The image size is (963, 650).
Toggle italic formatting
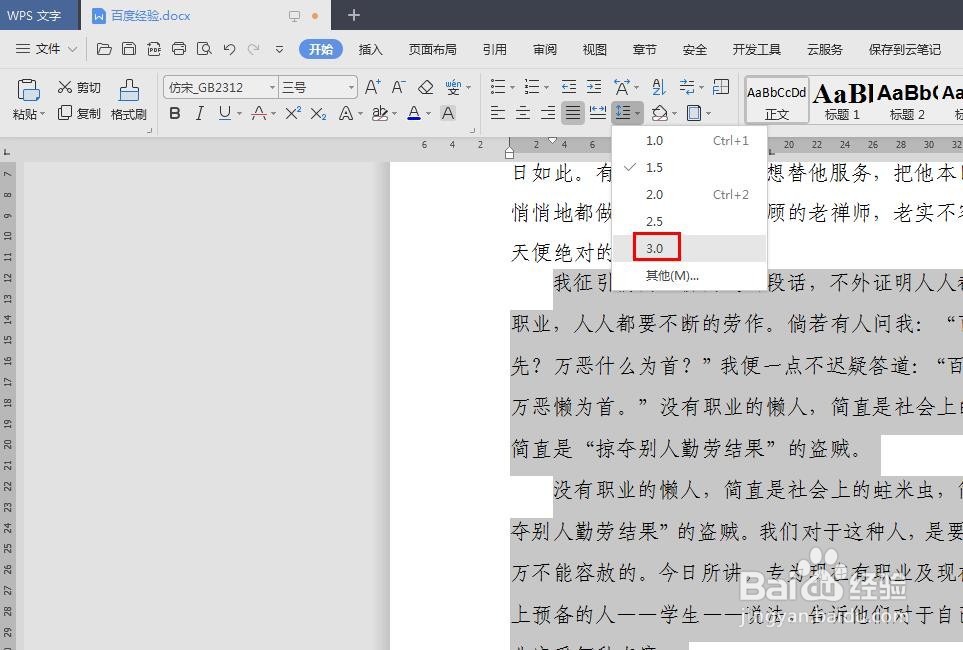(x=199, y=112)
